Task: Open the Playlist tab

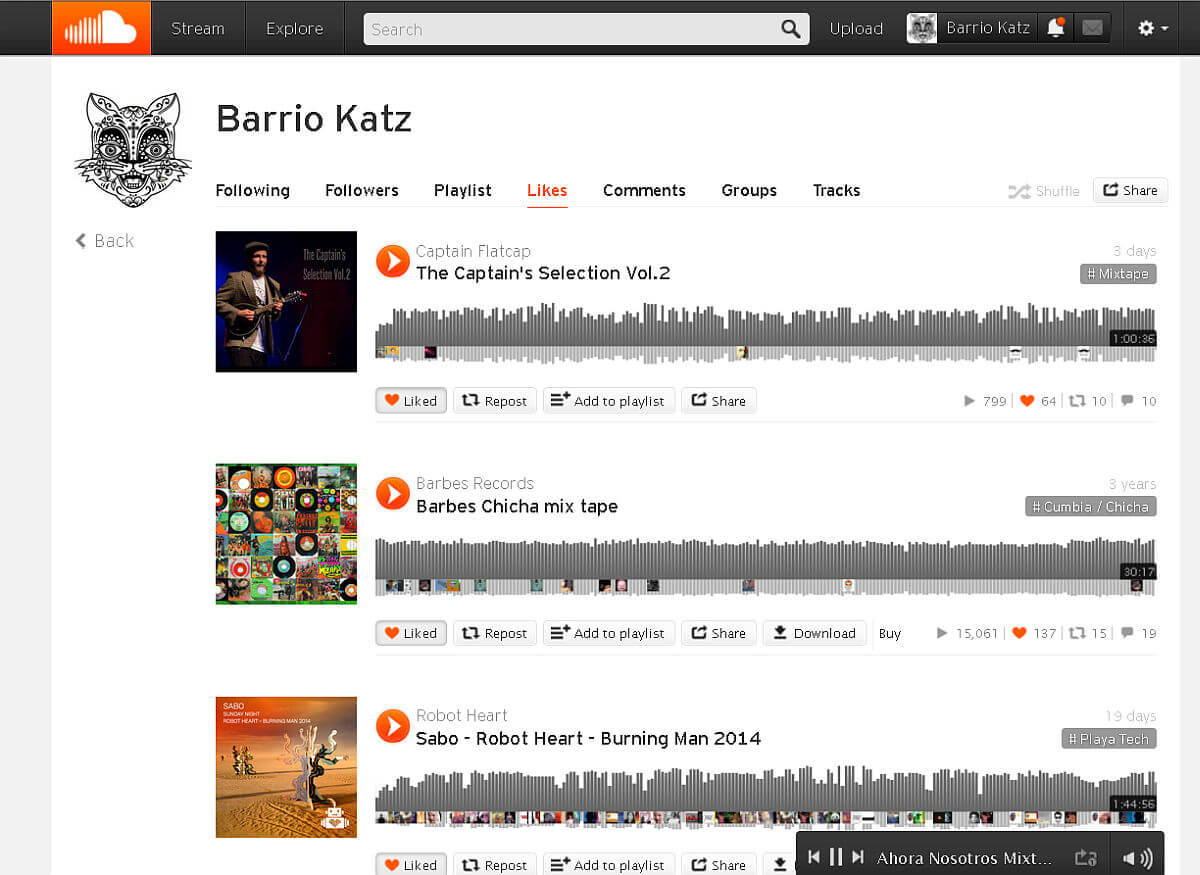Action: tap(463, 190)
